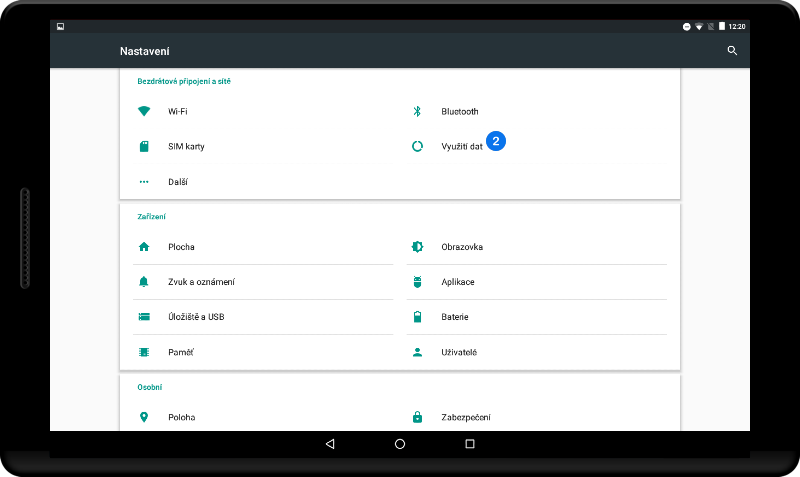Tap the memory chip icon
800x477 pixels.
coord(144,352)
